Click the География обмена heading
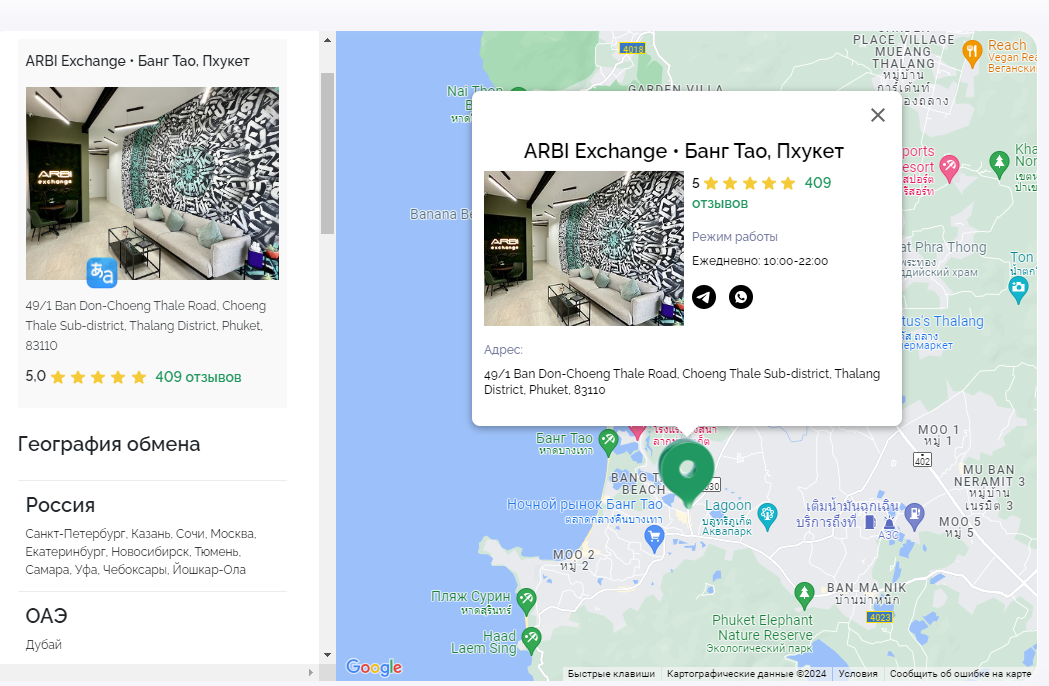 pos(109,444)
